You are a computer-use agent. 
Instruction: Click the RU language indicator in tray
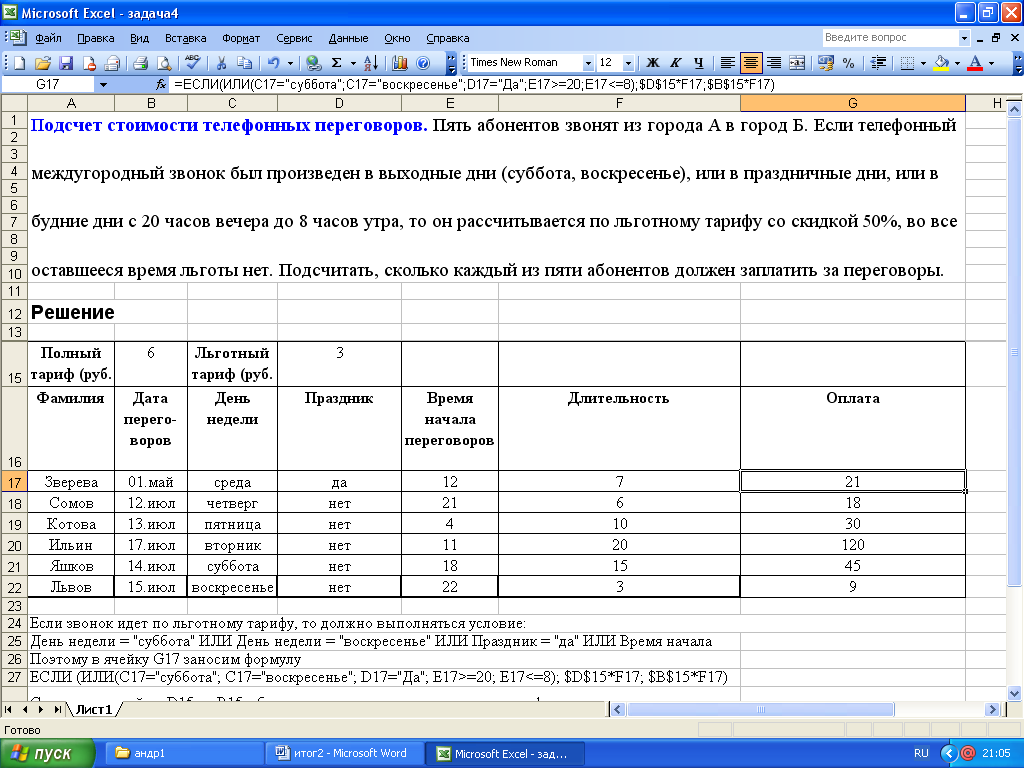tap(921, 753)
